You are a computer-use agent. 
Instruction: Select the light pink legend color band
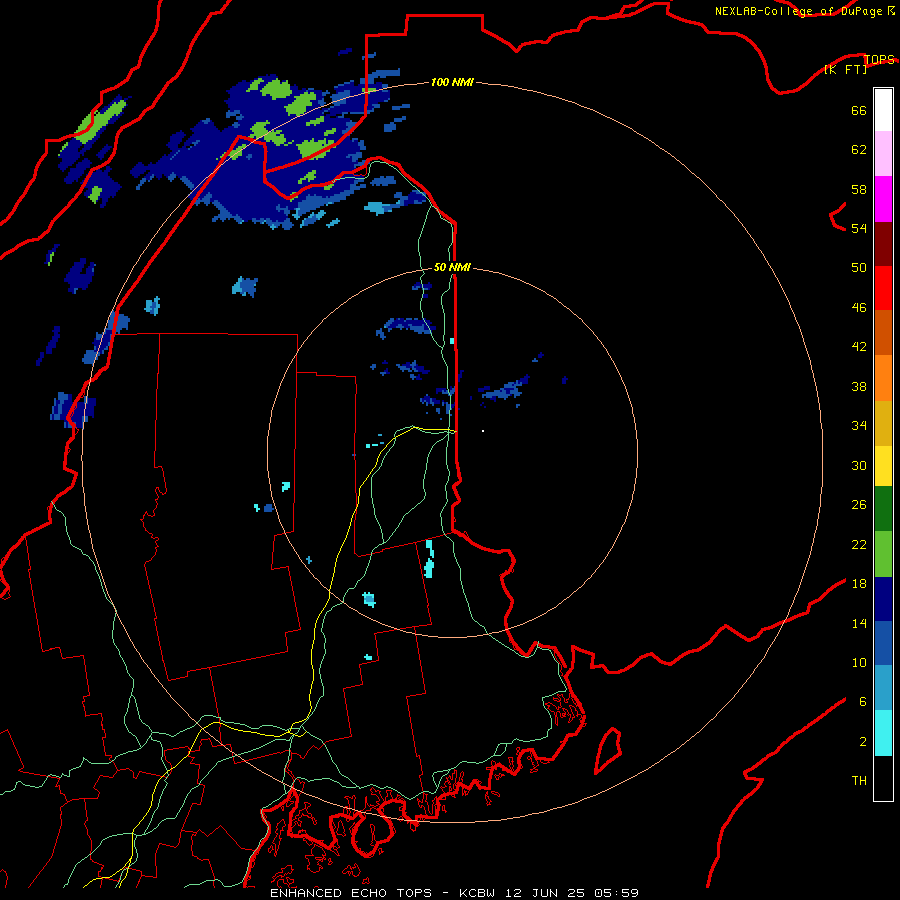[x=883, y=154]
